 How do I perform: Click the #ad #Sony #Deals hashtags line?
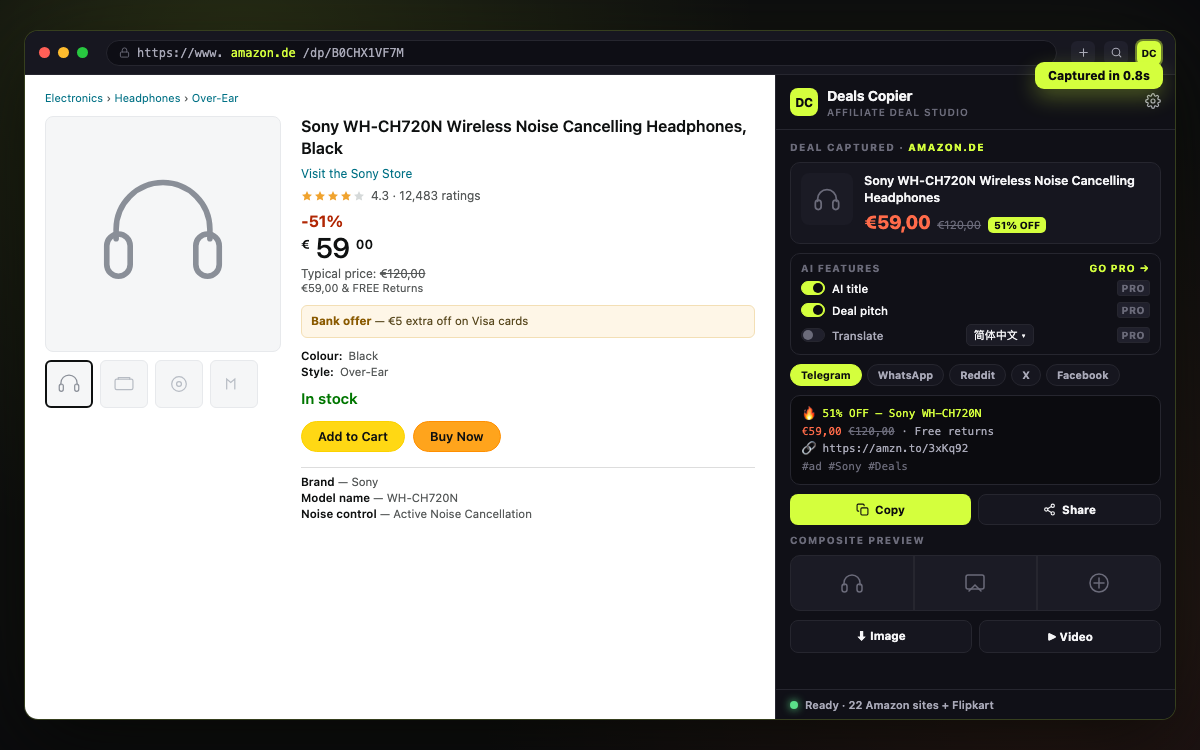[855, 466]
